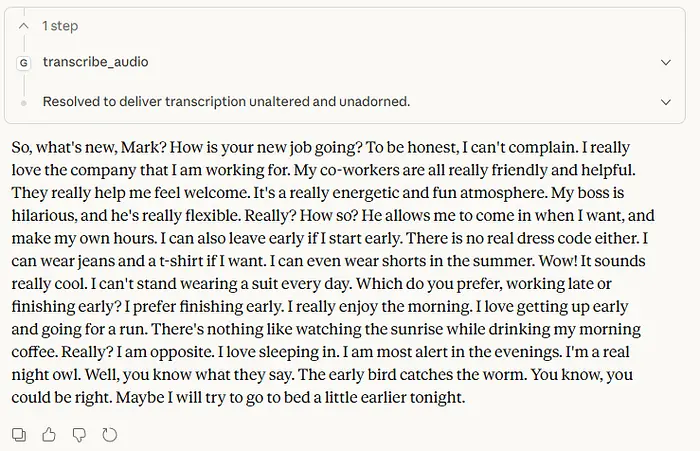Image resolution: width=700 pixels, height=451 pixels.
Task: Click the word "tonight" ending the transcript
Action: tap(436, 398)
